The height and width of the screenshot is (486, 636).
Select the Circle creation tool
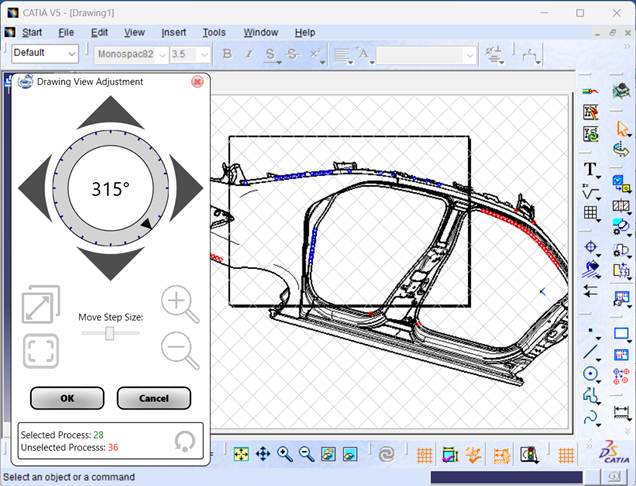click(591, 373)
